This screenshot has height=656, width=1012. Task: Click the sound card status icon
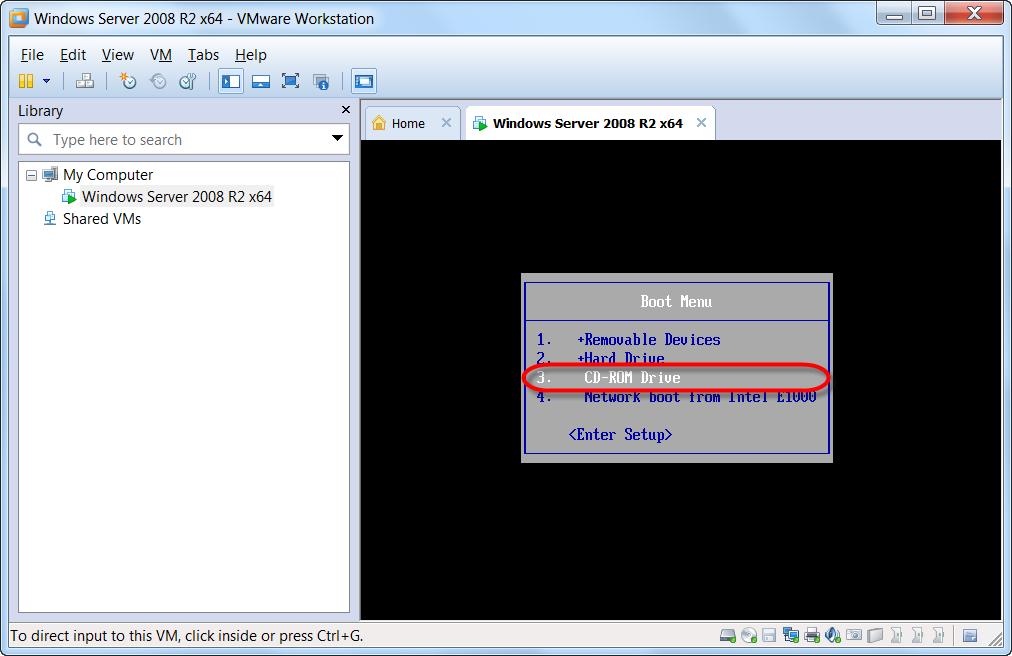[x=833, y=636]
